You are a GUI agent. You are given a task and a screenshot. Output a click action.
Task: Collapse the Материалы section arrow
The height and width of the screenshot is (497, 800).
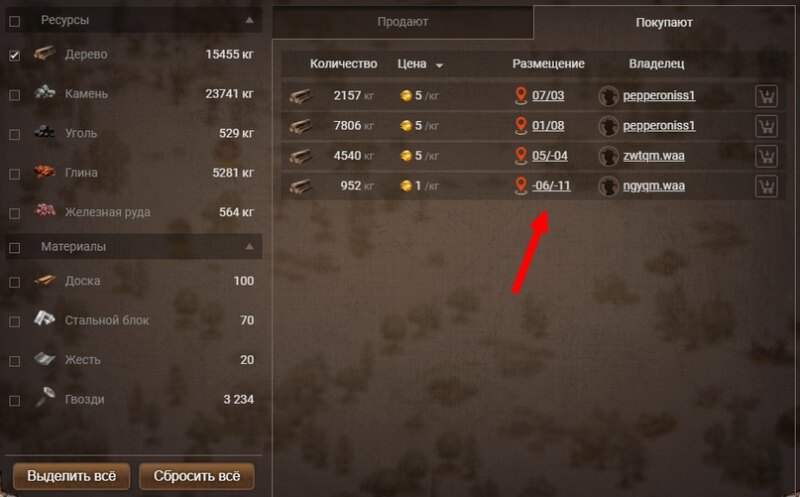[249, 247]
